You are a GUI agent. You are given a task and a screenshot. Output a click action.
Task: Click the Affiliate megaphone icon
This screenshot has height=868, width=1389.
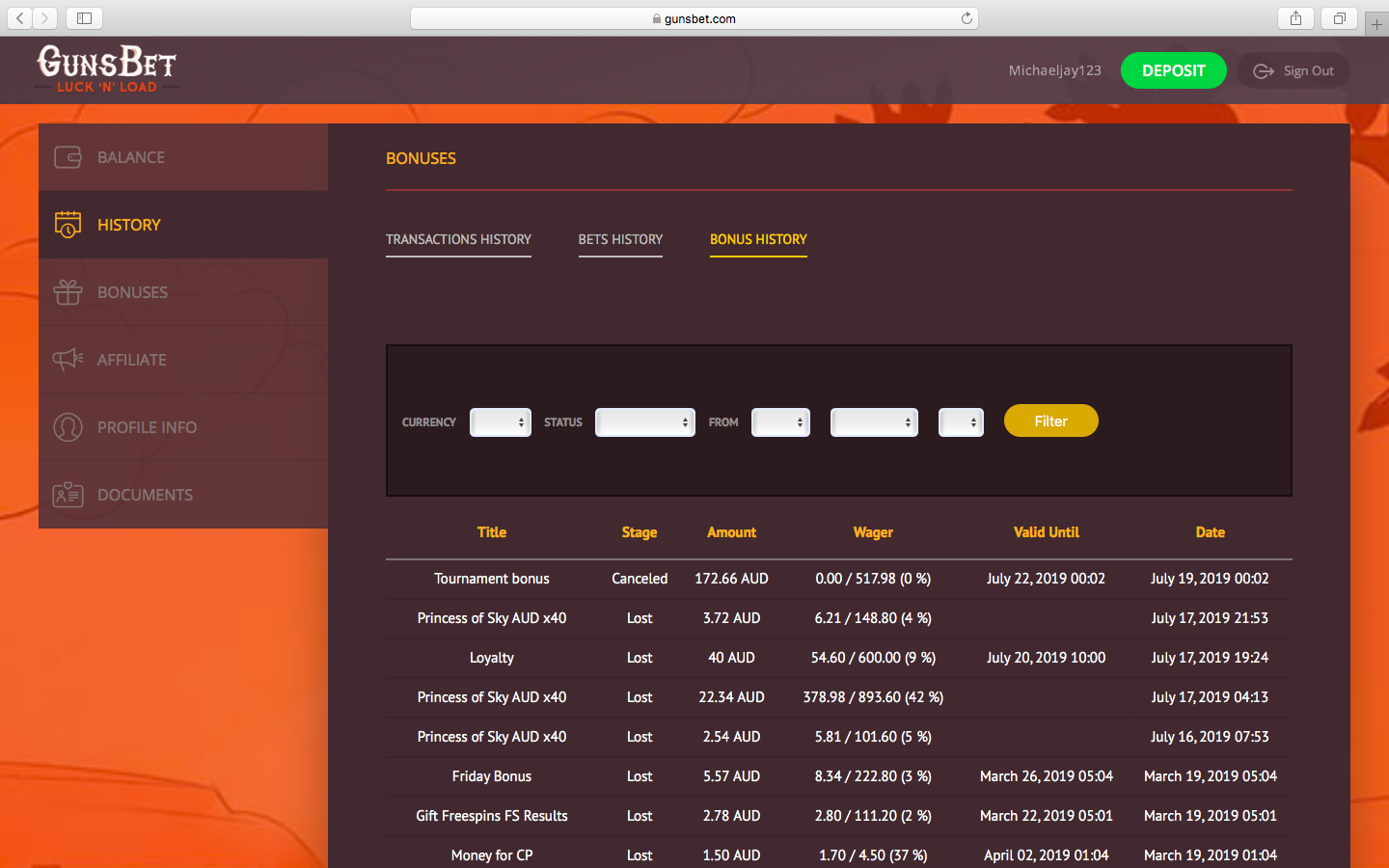tap(68, 360)
